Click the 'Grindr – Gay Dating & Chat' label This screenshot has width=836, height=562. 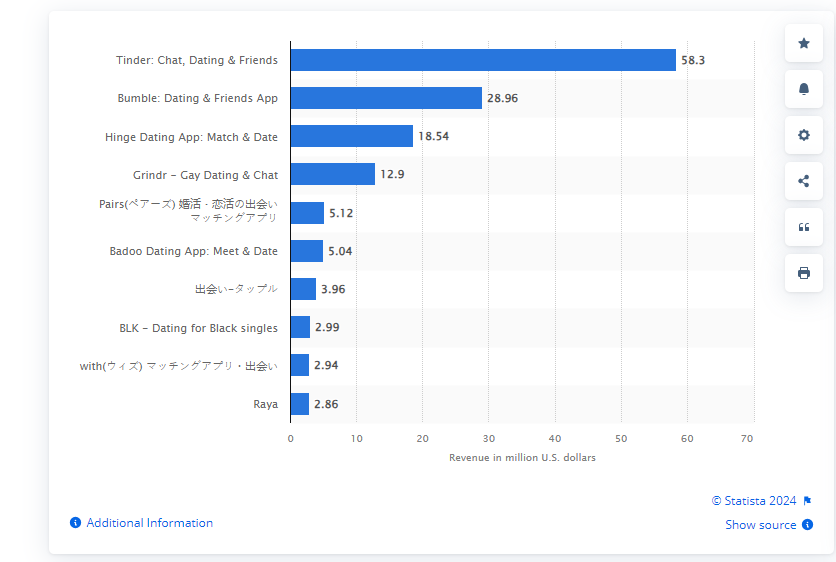[205, 175]
